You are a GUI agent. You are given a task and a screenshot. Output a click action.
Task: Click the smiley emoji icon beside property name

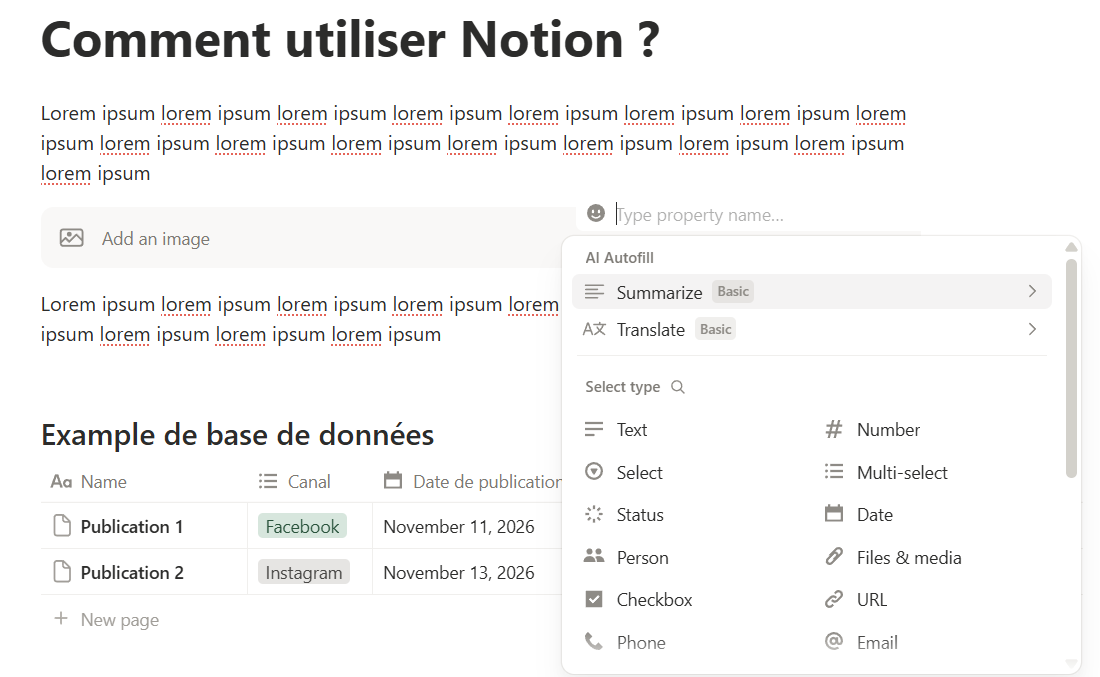(x=596, y=213)
